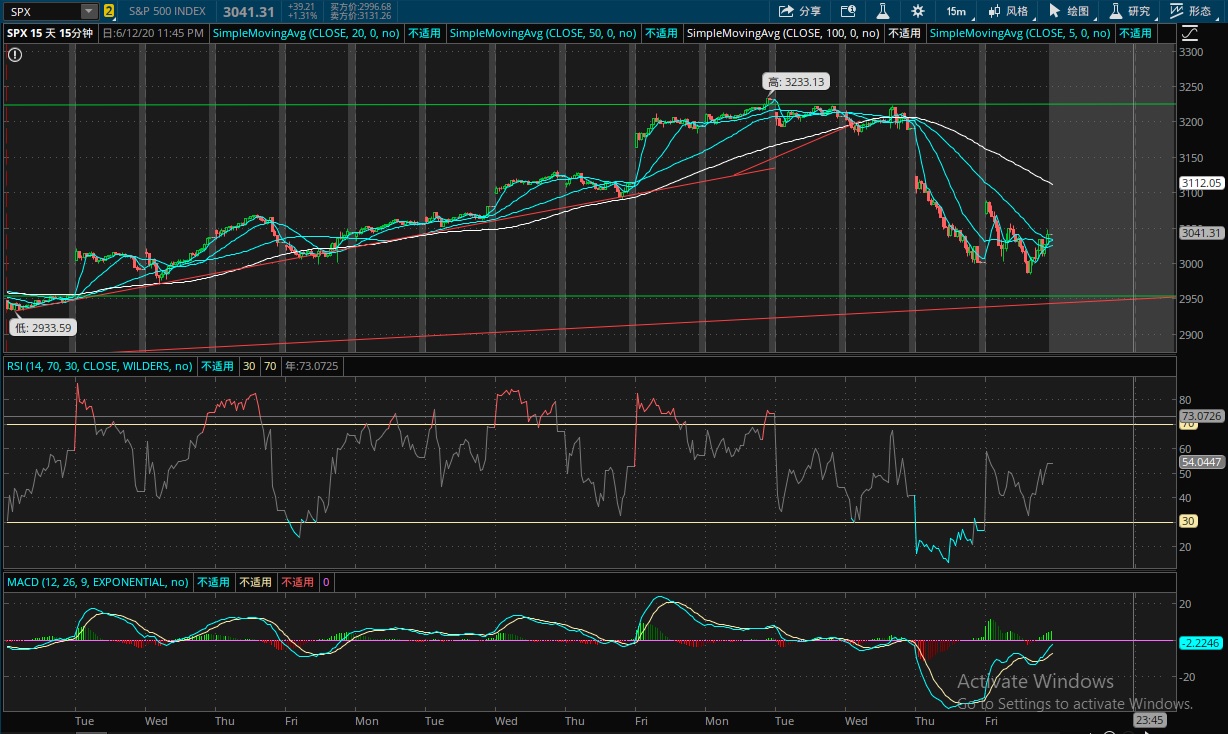
Task: Click the SimpleMovingAvg (CLOSE, 20, 0, no) label
Action: [x=306, y=33]
